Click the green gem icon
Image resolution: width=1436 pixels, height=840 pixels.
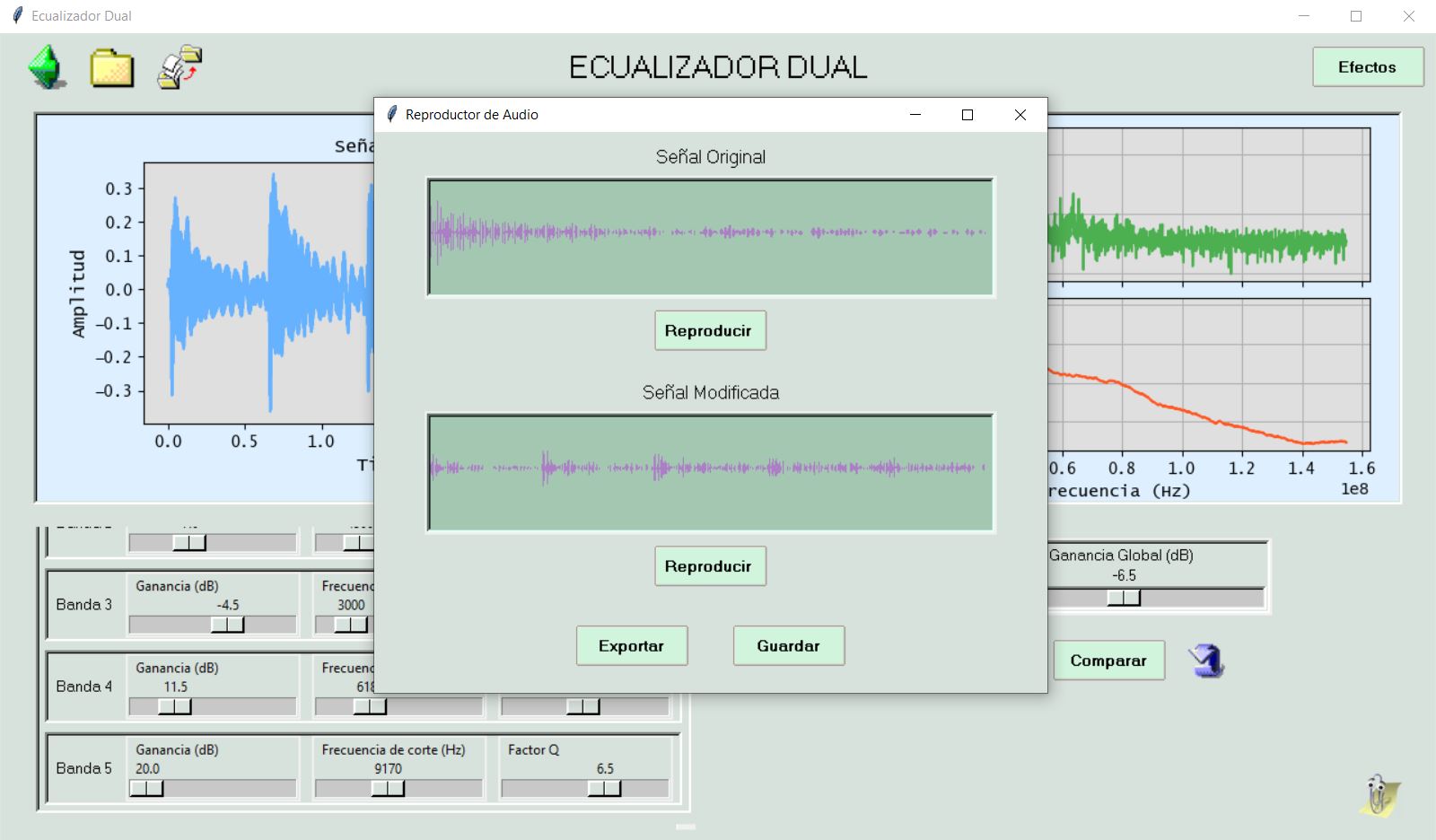[47, 67]
